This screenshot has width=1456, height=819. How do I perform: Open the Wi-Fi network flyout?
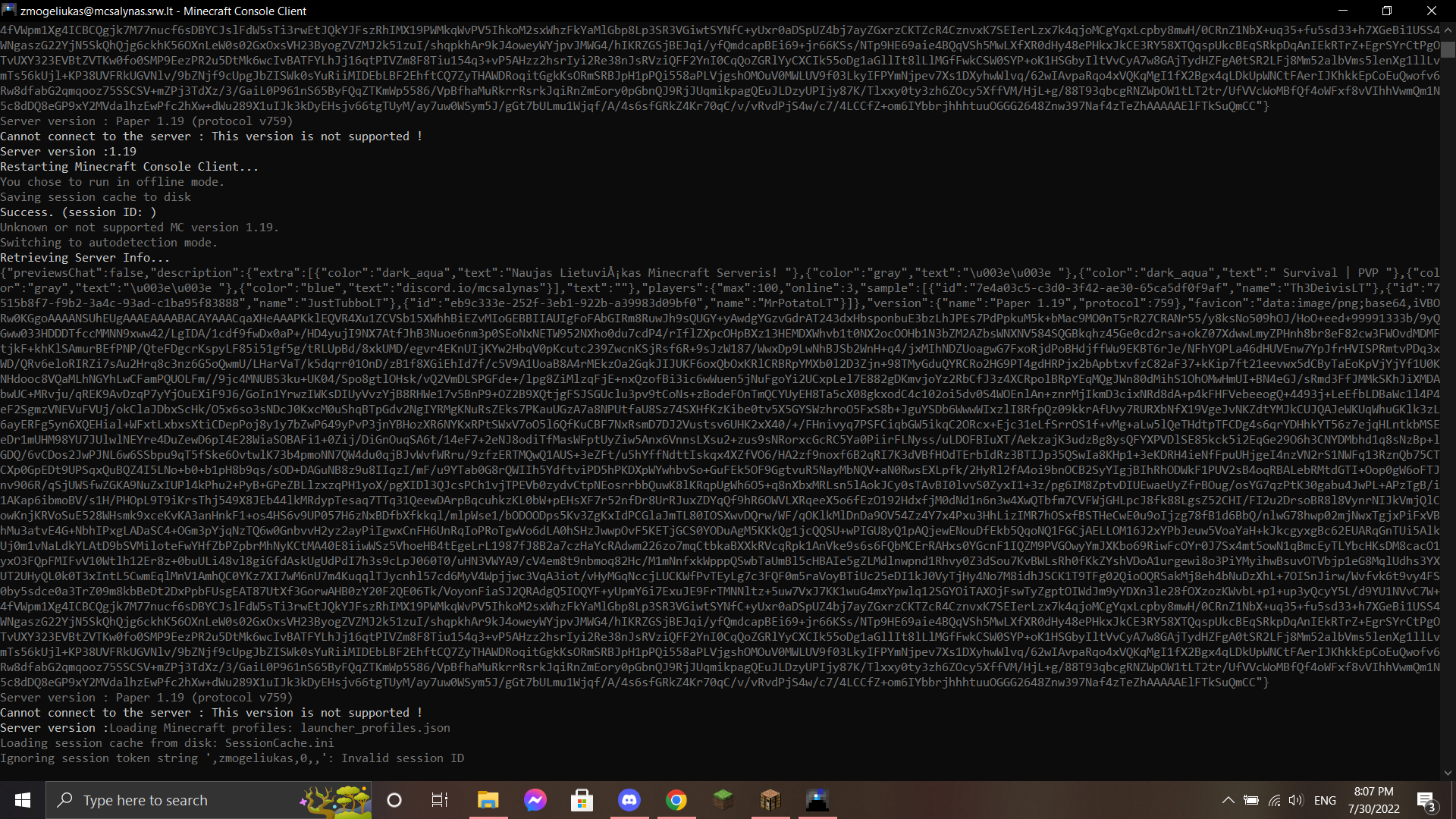[1274, 800]
